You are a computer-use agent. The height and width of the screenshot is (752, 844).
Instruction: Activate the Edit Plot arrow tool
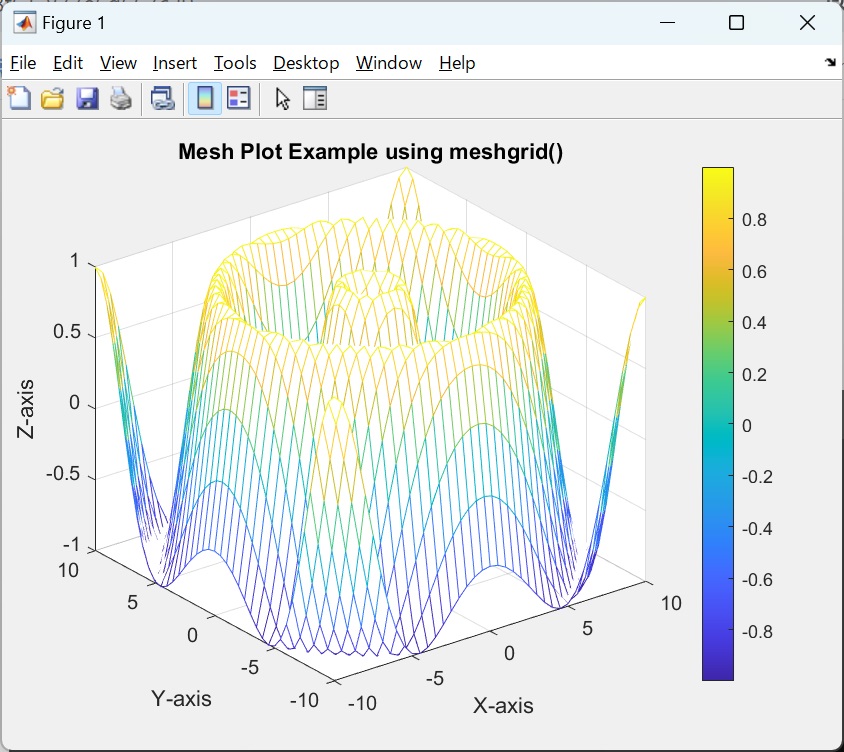point(283,99)
